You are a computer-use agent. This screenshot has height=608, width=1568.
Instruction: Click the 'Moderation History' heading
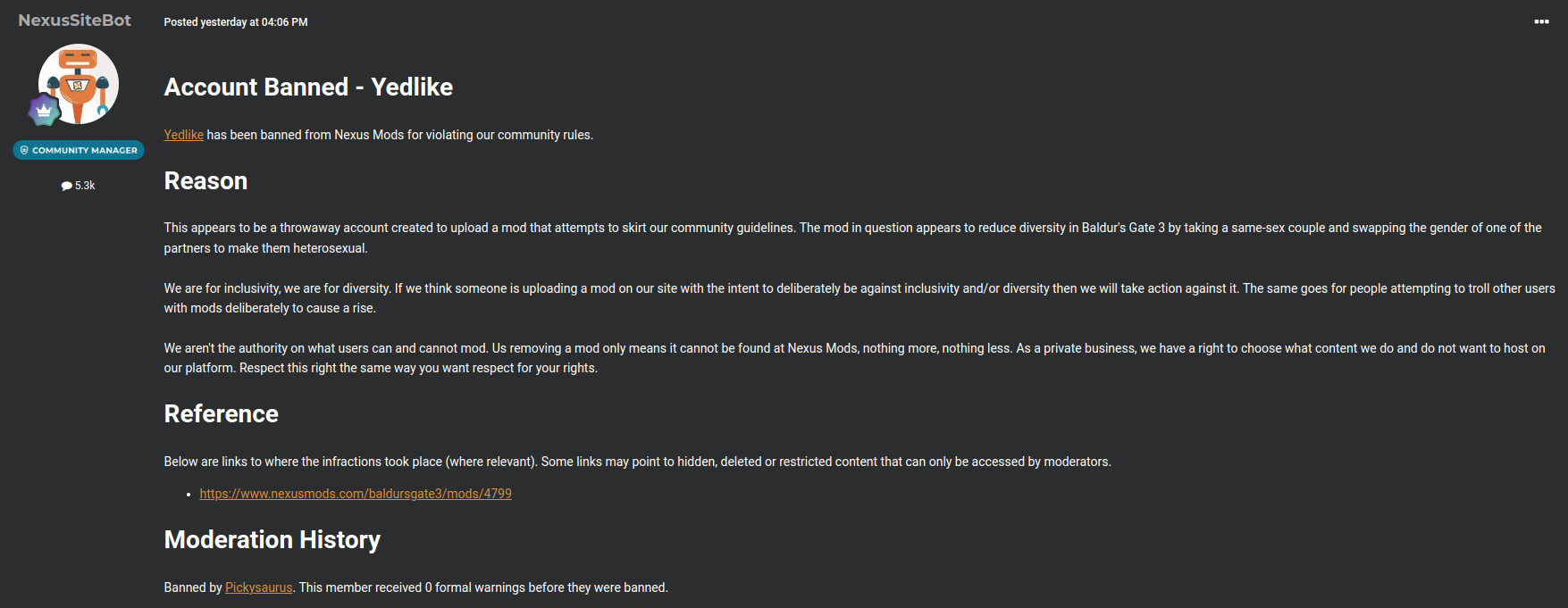coord(272,539)
